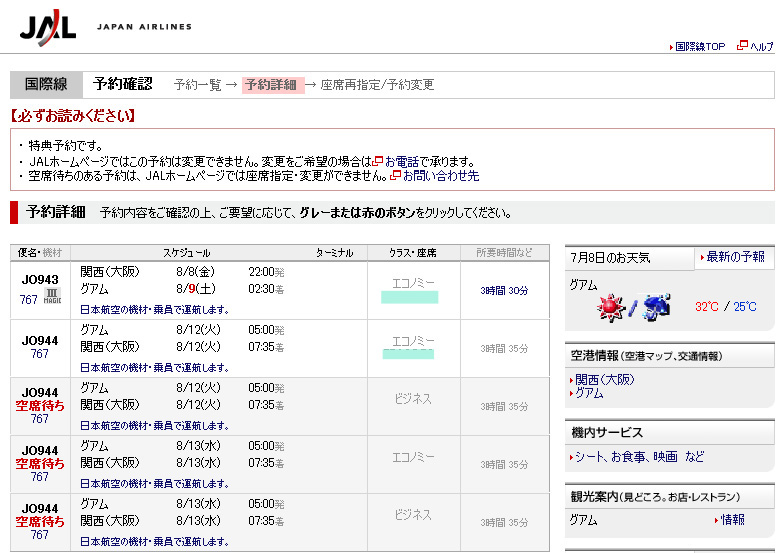Select the 国際線 tab
This screenshot has height=553, width=781.
coord(46,84)
